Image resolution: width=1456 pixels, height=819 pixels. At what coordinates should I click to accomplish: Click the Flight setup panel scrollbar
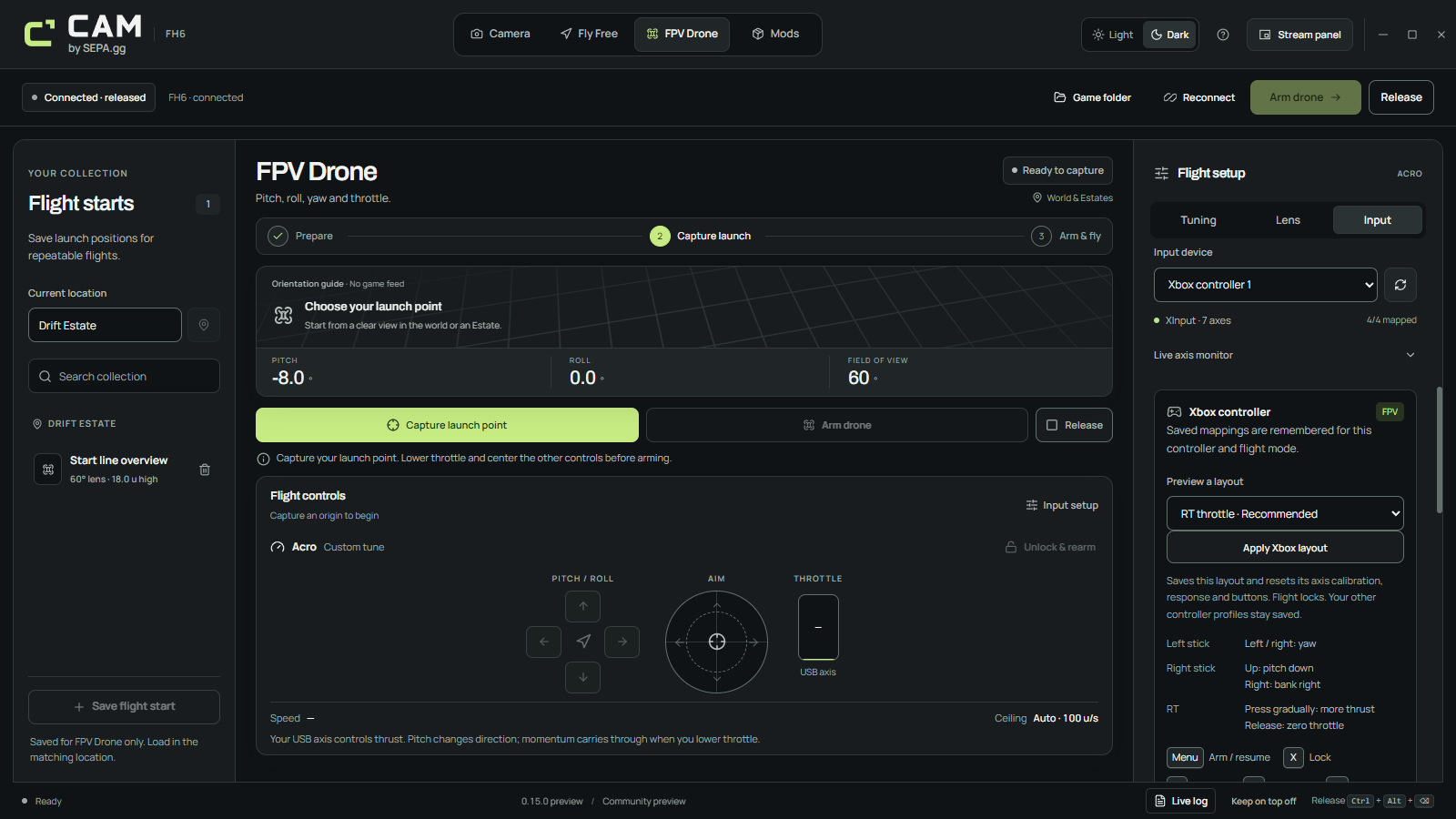click(1440, 450)
